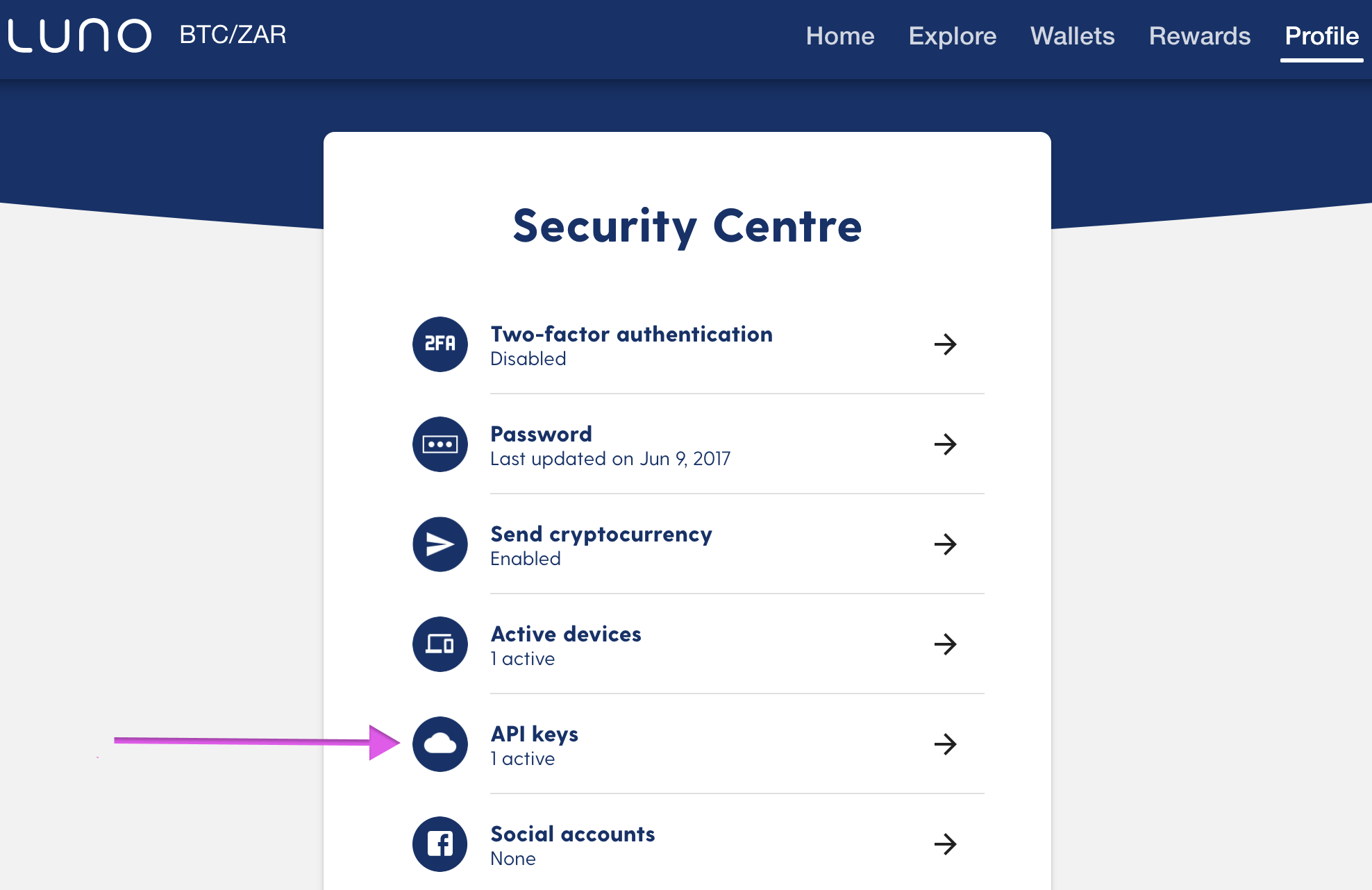Click the API keys cloud icon
Screen dimensions: 1372x890
coord(441,743)
